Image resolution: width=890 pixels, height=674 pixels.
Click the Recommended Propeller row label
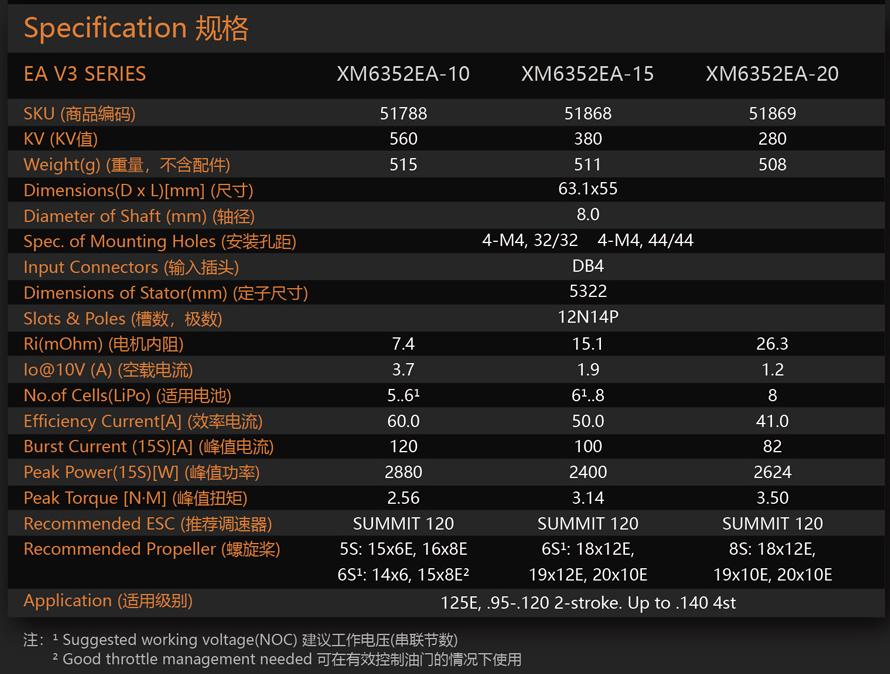click(x=151, y=549)
